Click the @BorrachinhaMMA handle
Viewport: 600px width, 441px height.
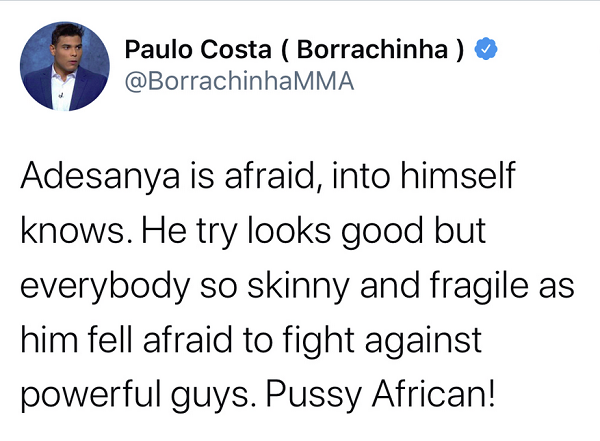tap(239, 81)
